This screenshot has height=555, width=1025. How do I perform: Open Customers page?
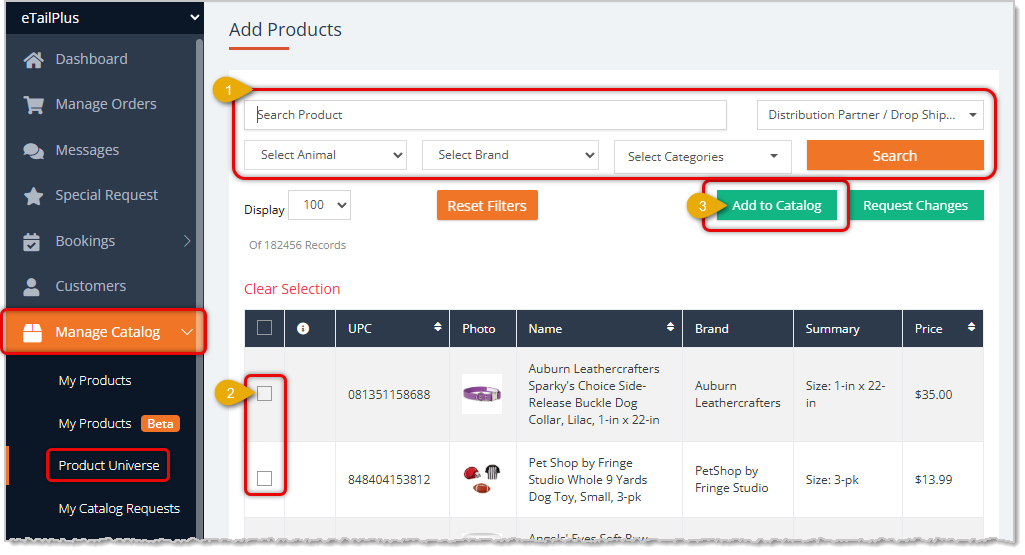(x=91, y=286)
